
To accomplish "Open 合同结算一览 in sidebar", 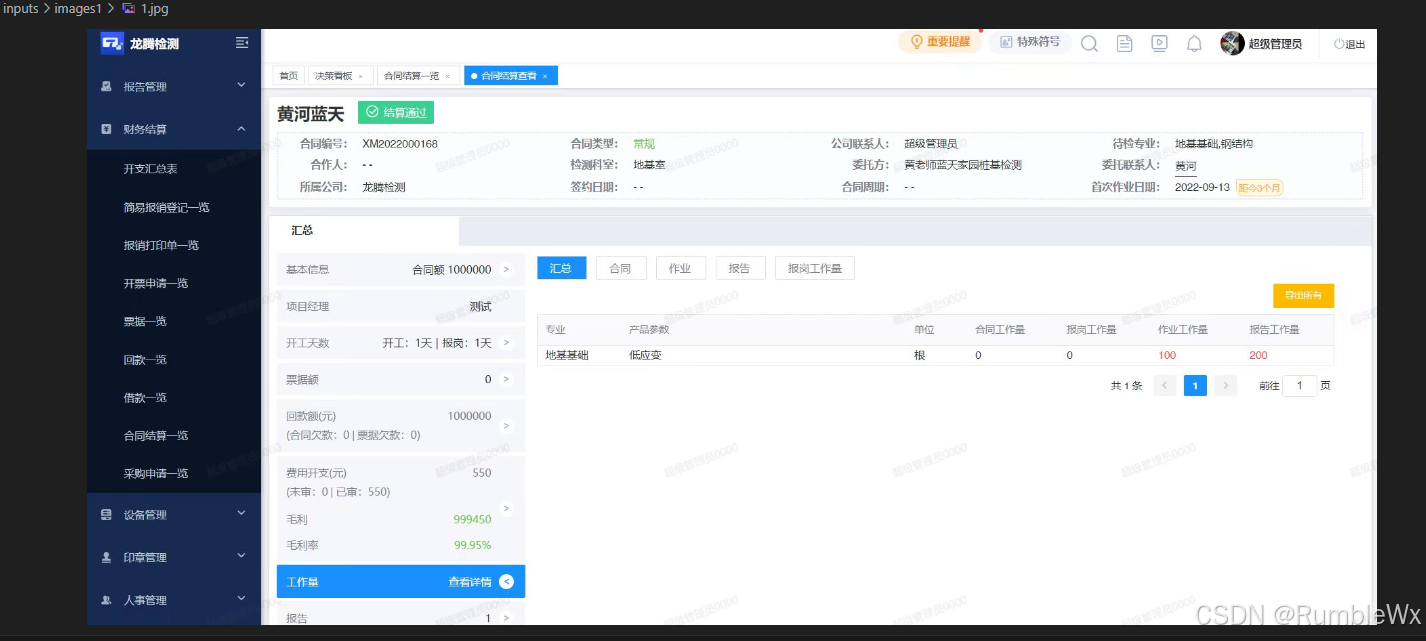I will click(x=156, y=435).
